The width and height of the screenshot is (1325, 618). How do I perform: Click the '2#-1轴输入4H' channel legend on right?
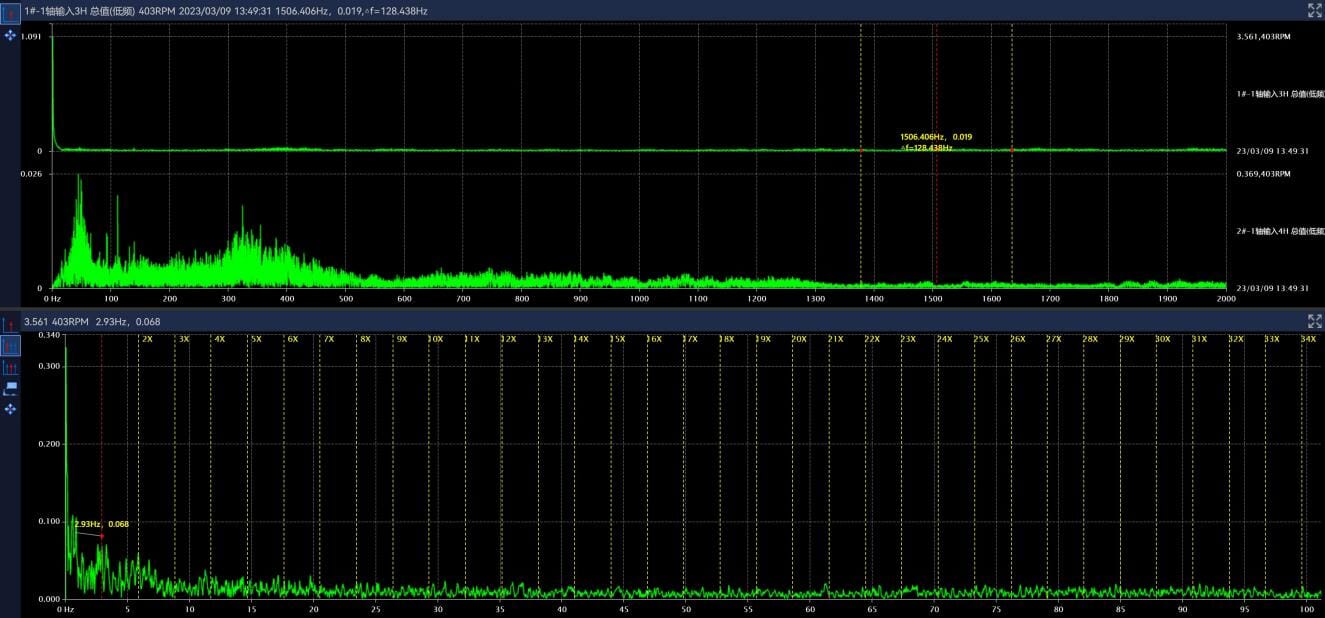coord(1280,231)
